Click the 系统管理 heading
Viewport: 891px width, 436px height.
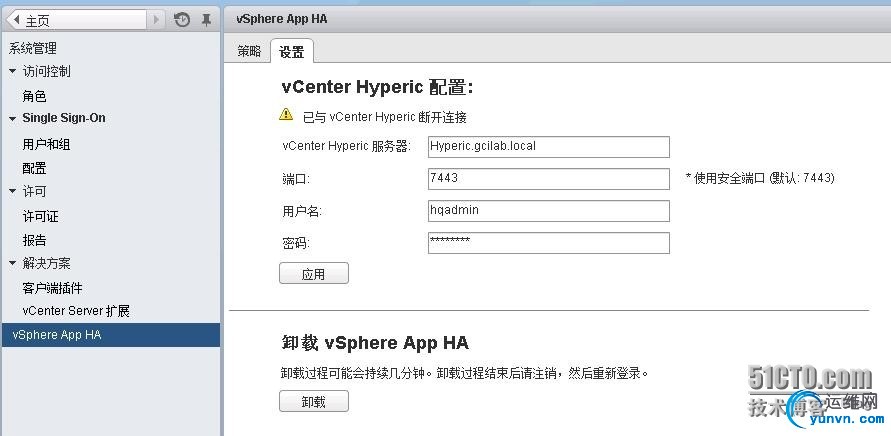(32, 48)
